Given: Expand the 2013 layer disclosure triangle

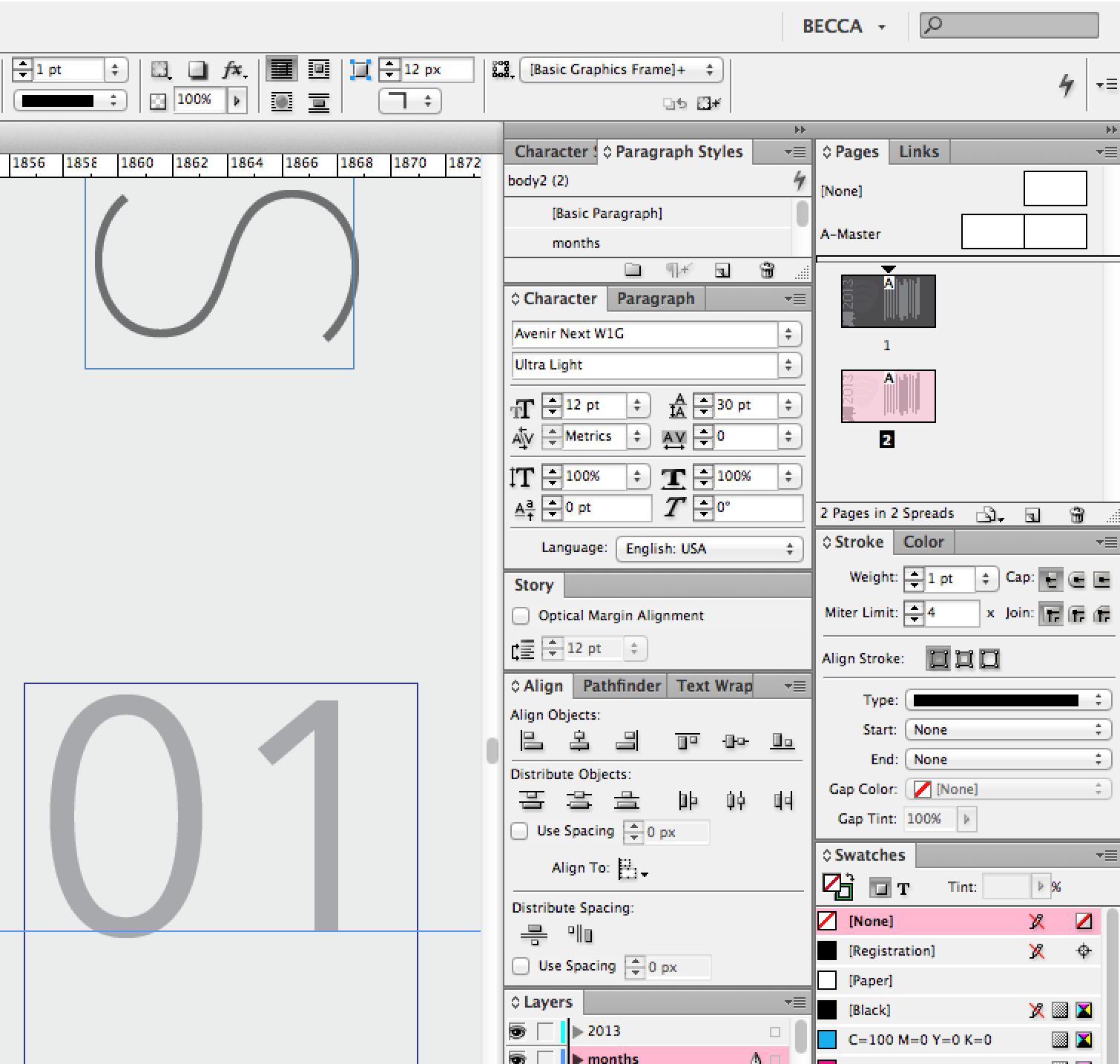Looking at the screenshot, I should point(578,1031).
